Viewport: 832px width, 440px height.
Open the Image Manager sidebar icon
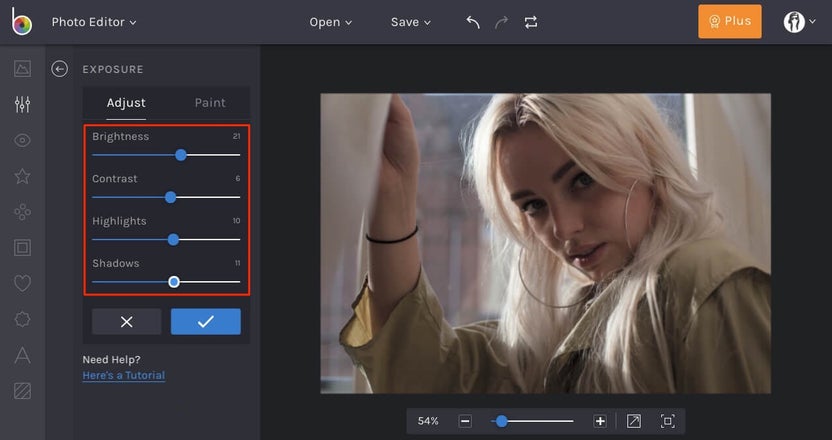tap(22, 68)
